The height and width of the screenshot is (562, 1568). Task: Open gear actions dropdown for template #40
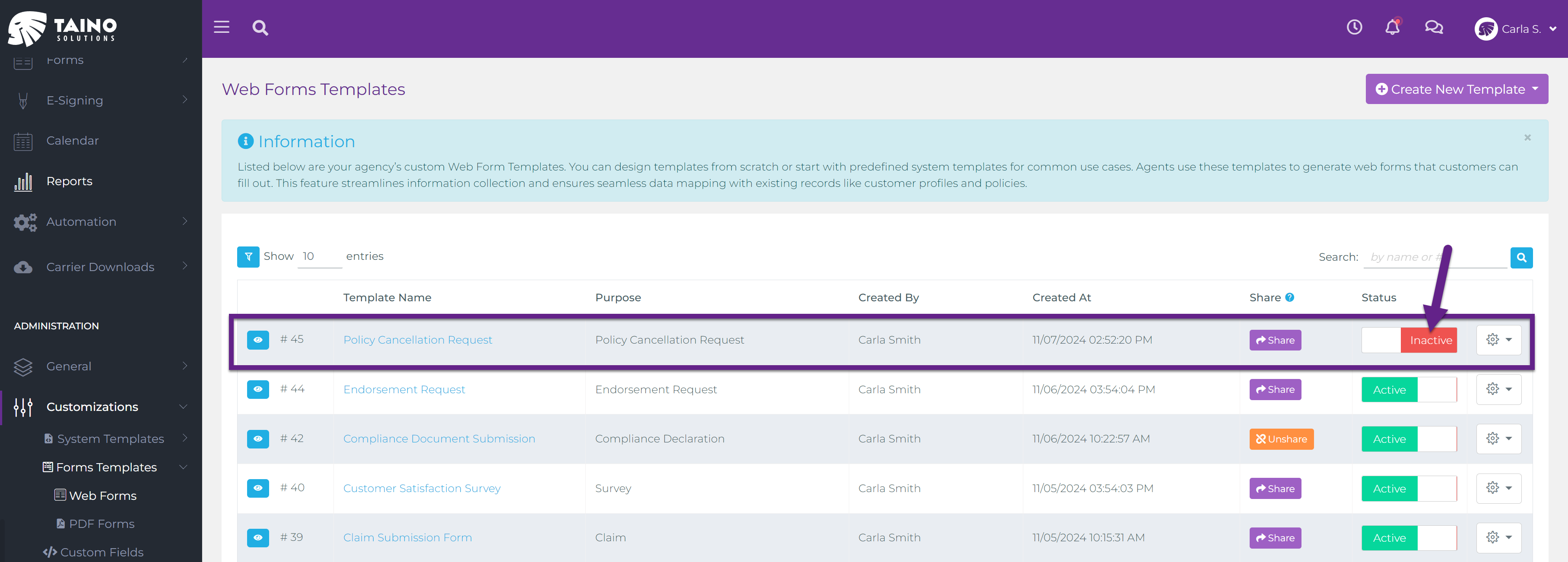coord(1498,488)
